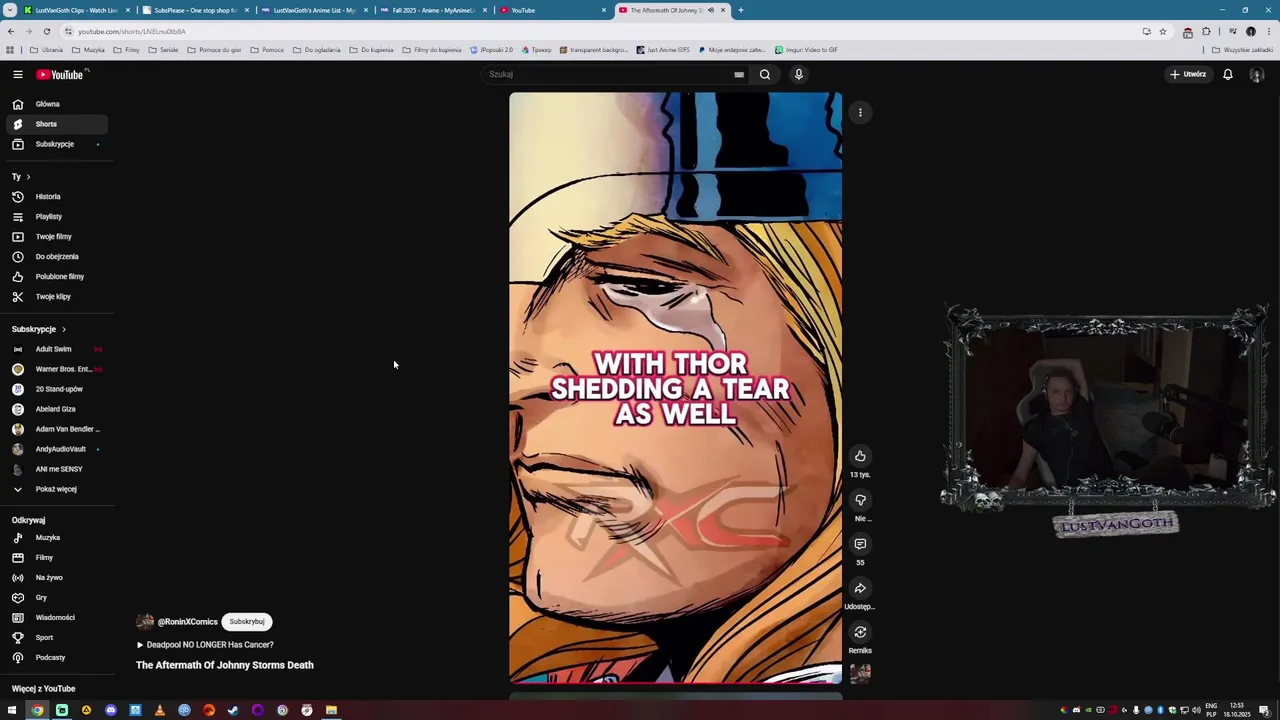The height and width of the screenshot is (720, 1280).
Task: Open Twoje klipy in the sidebar
Action: 57,296
